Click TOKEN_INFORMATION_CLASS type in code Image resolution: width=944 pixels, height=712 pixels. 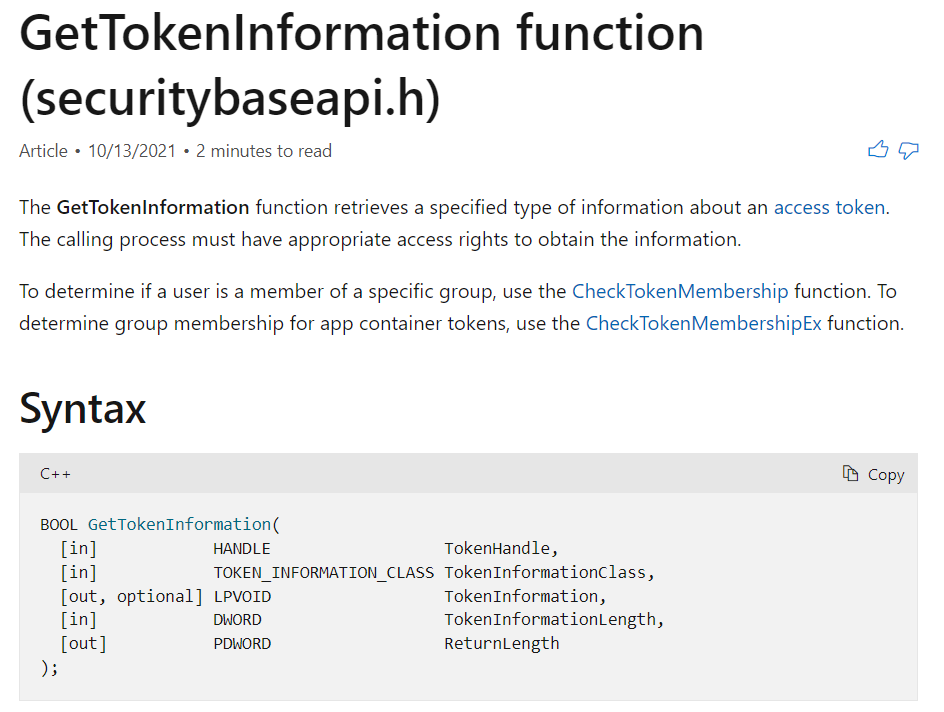click(x=323, y=572)
